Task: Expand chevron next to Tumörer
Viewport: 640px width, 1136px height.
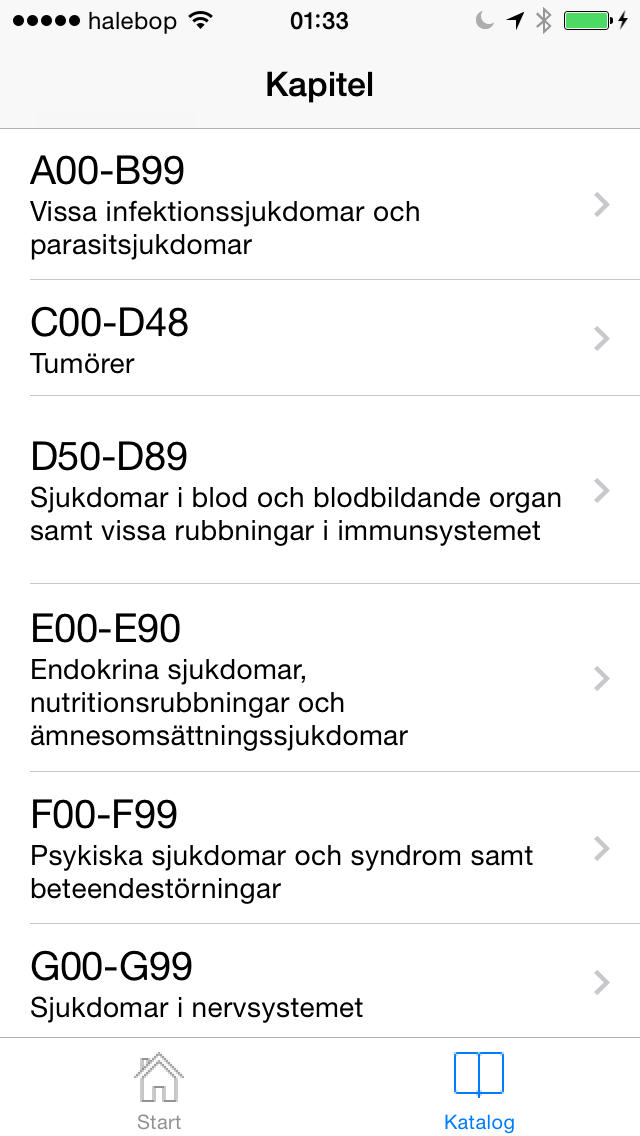Action: [x=602, y=338]
